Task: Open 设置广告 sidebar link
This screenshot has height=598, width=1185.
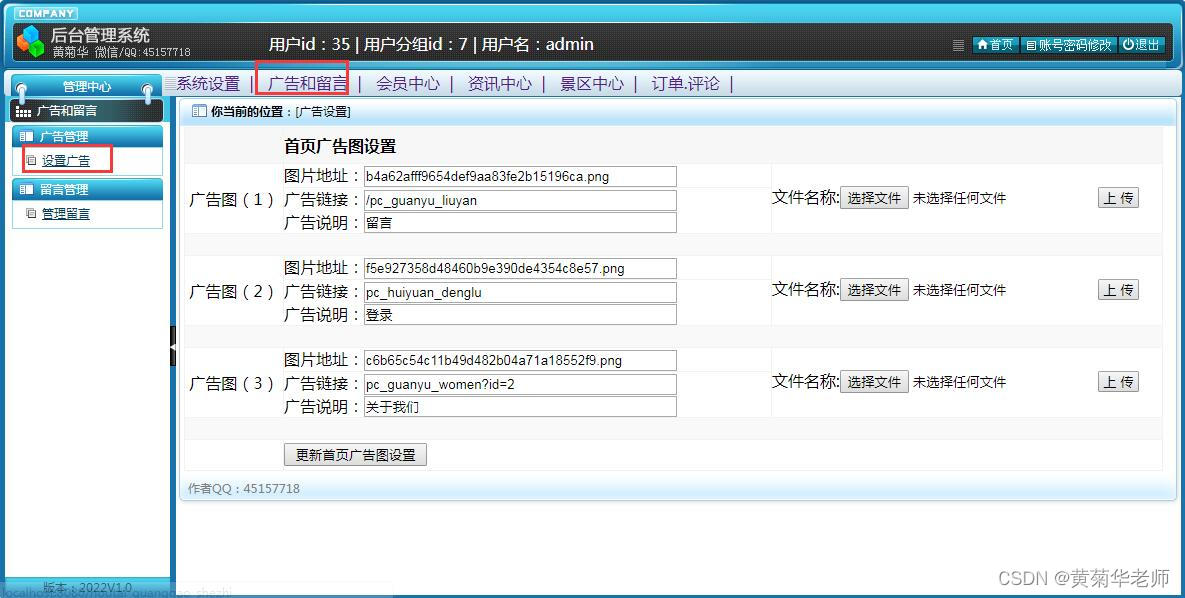Action: (x=66, y=160)
